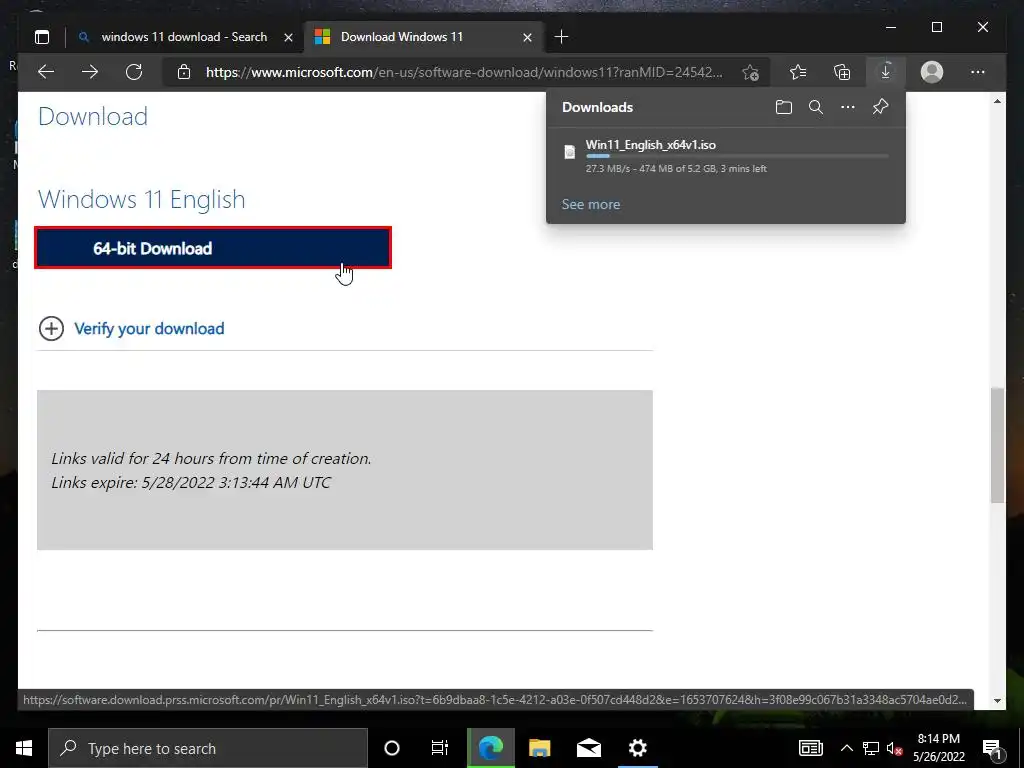This screenshot has height=768, width=1024.
Task: Click the Links expire date text
Action: click(x=191, y=483)
